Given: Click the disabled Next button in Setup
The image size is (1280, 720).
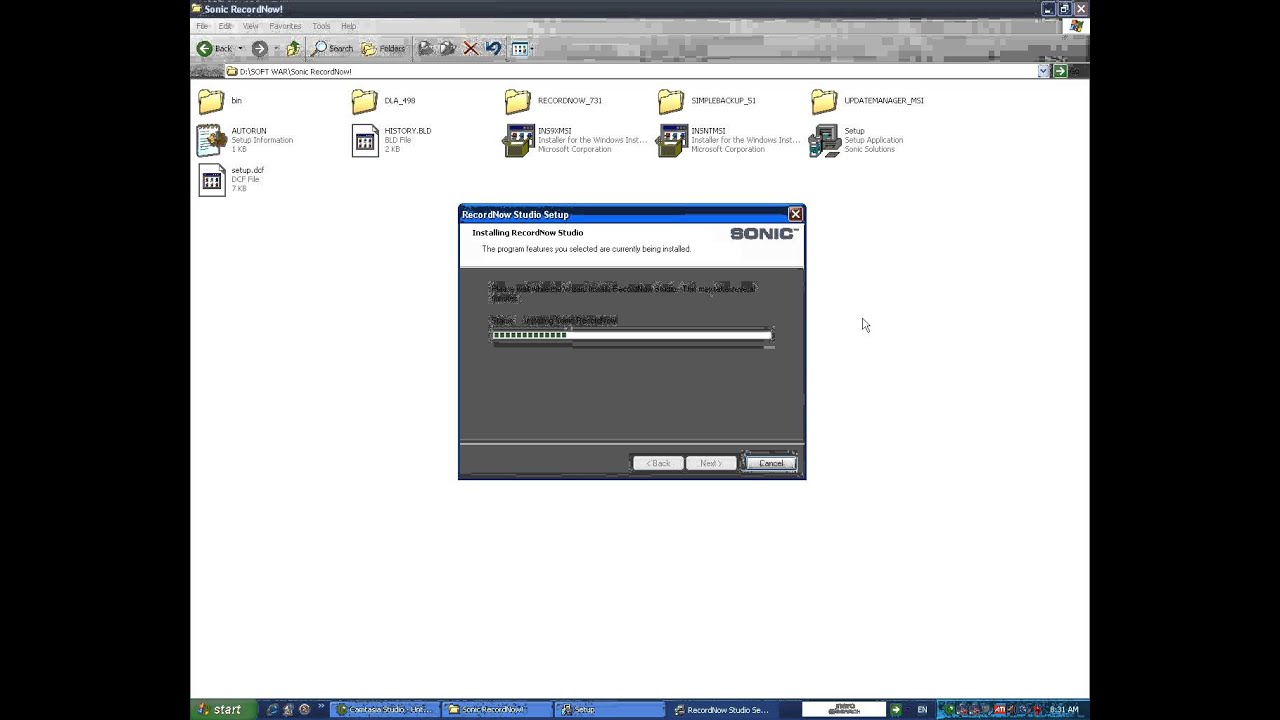Looking at the screenshot, I should click(x=711, y=463).
